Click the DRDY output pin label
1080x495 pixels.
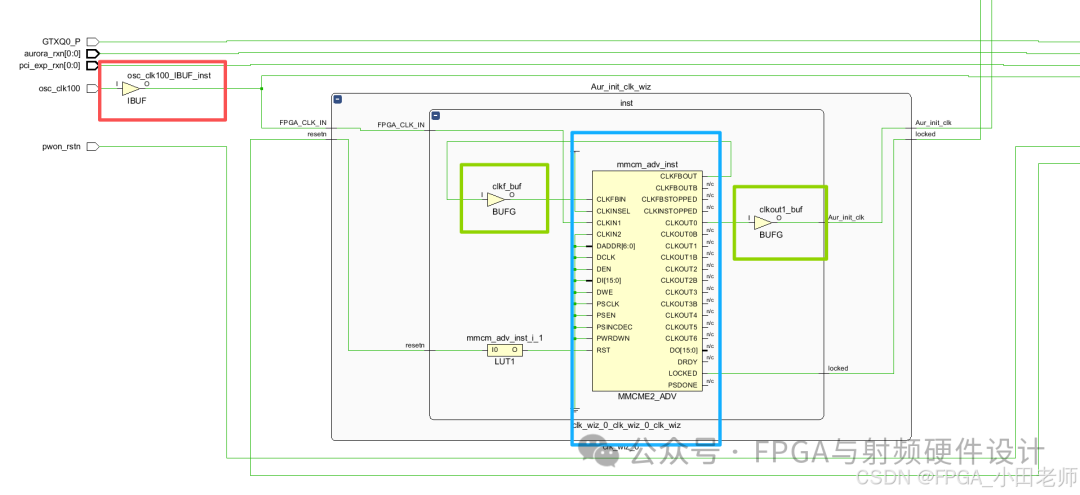tap(687, 361)
